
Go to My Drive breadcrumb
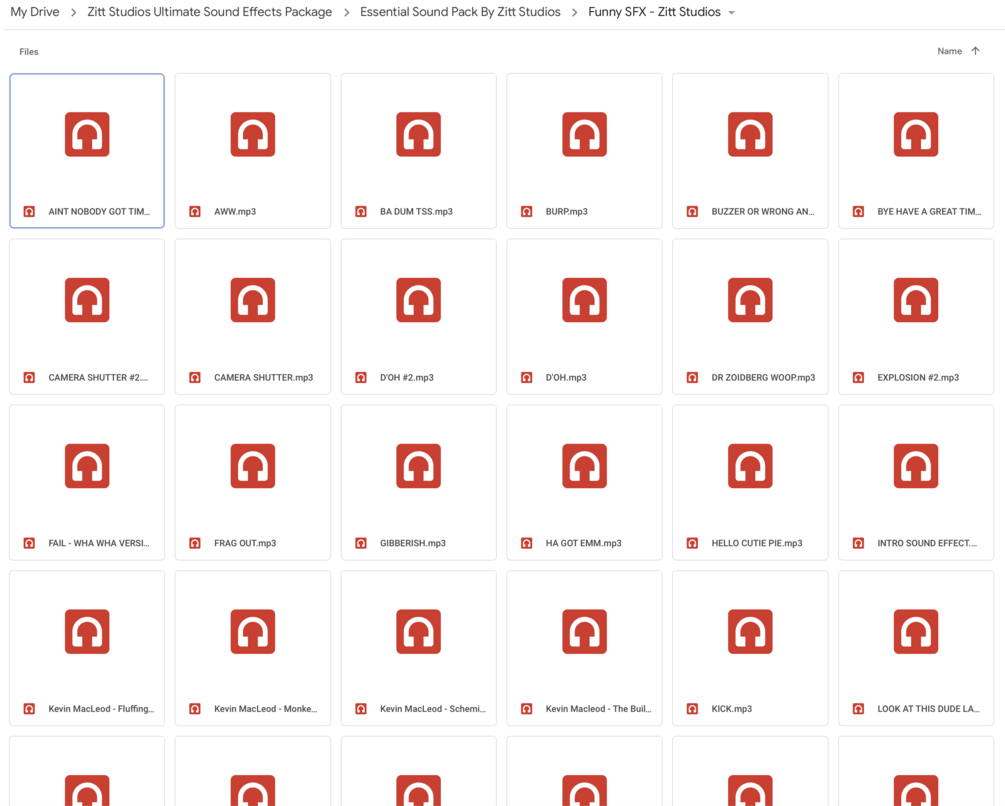(35, 12)
